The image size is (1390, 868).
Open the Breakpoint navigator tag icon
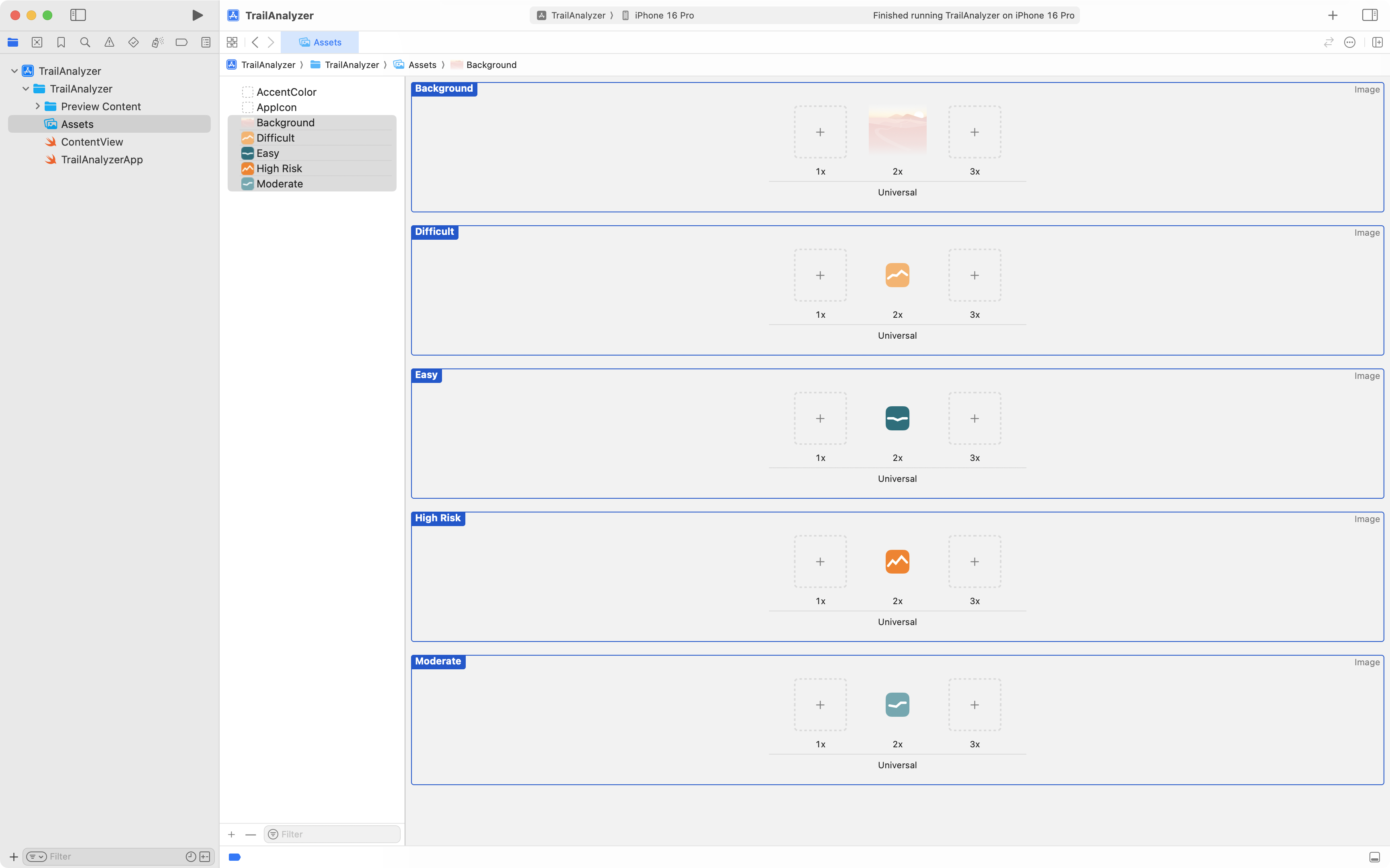click(x=181, y=42)
